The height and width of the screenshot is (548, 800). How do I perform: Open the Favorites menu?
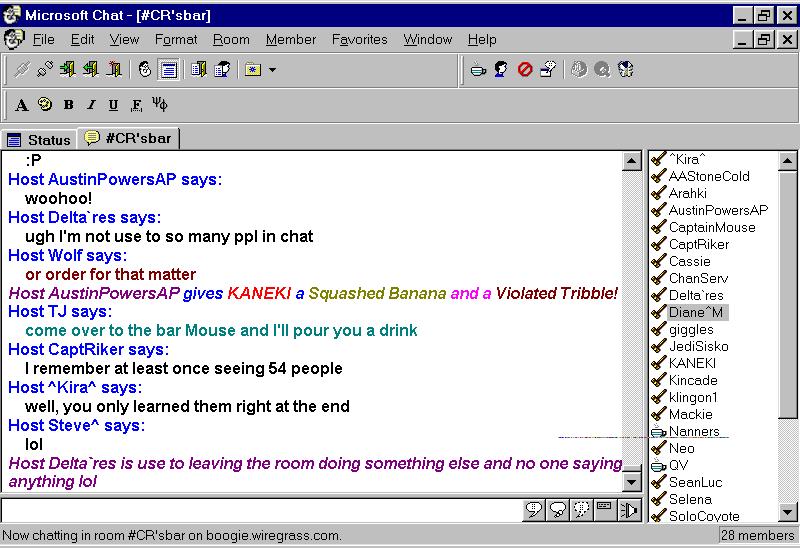tap(359, 39)
